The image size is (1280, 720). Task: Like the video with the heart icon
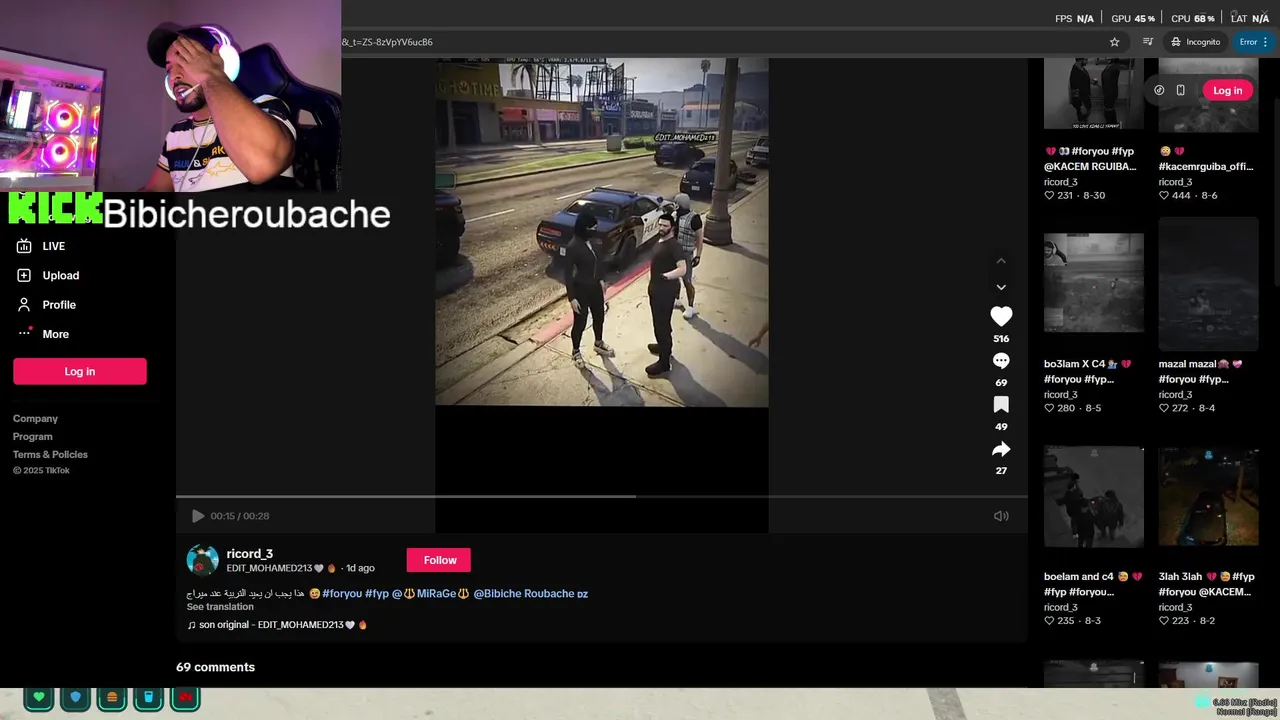coord(1001,316)
